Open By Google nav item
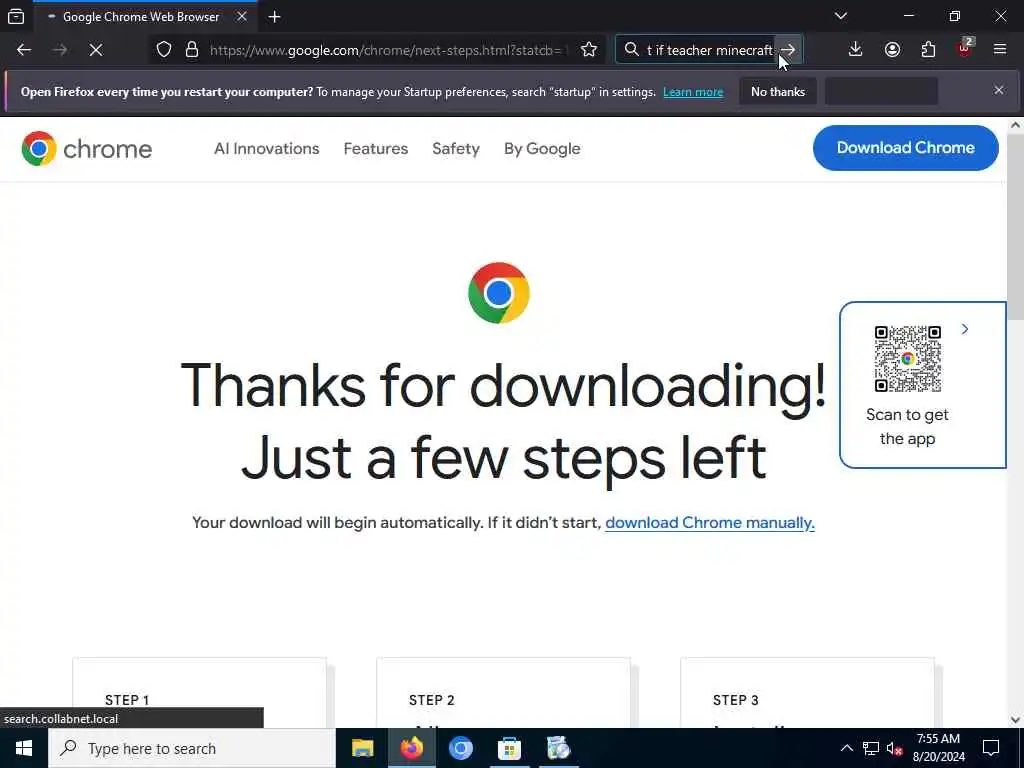 542,149
